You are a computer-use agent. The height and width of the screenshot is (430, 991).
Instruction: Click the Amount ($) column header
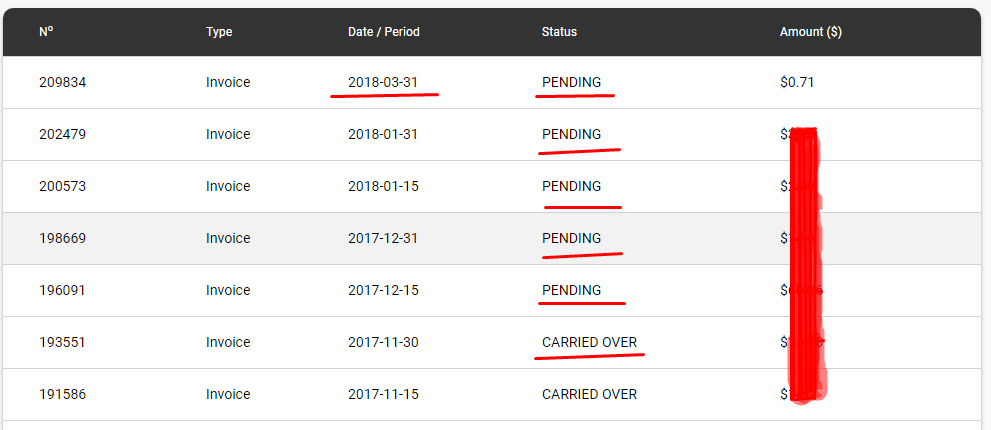(810, 32)
